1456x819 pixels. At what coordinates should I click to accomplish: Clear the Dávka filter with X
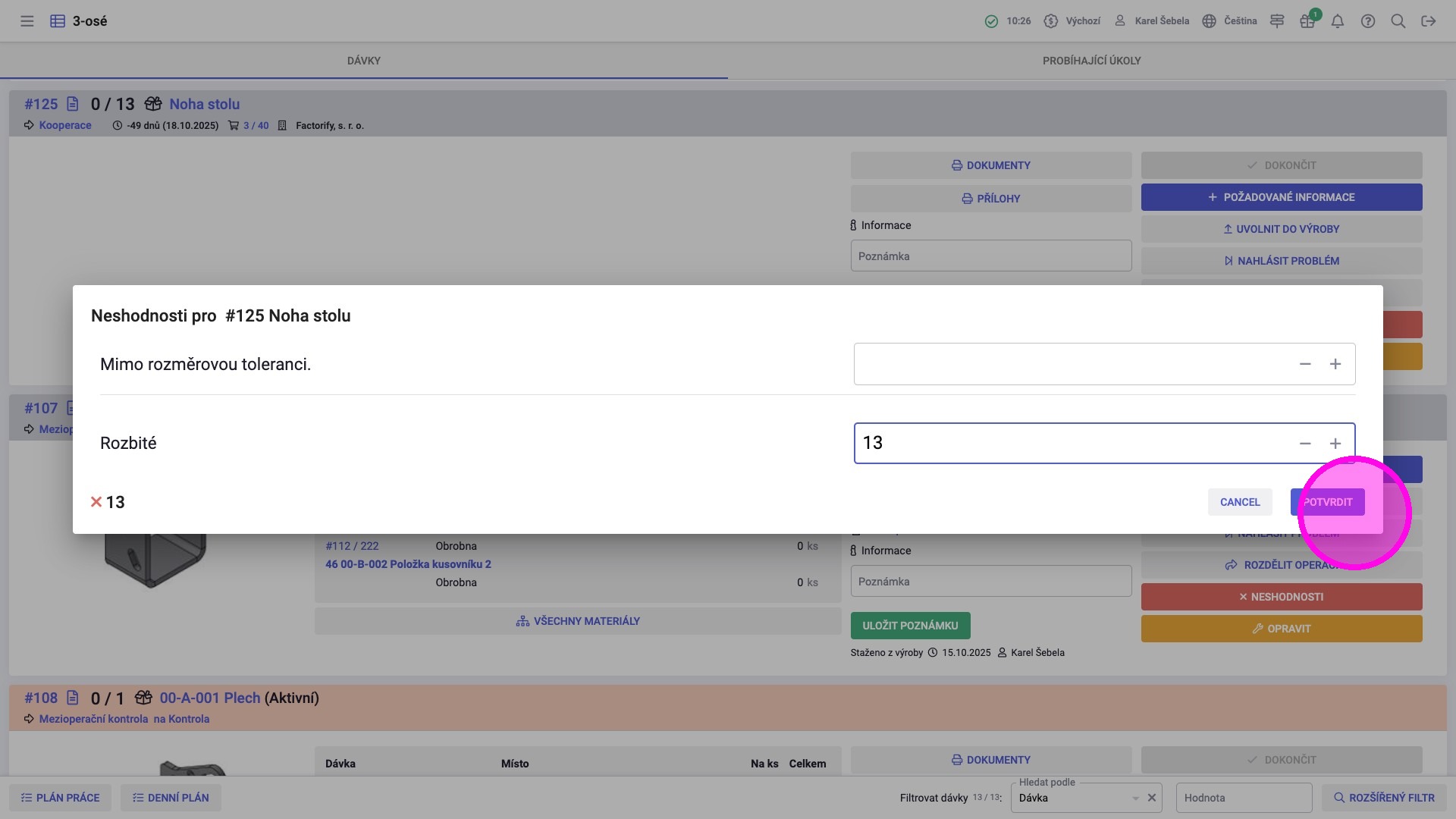1152,798
